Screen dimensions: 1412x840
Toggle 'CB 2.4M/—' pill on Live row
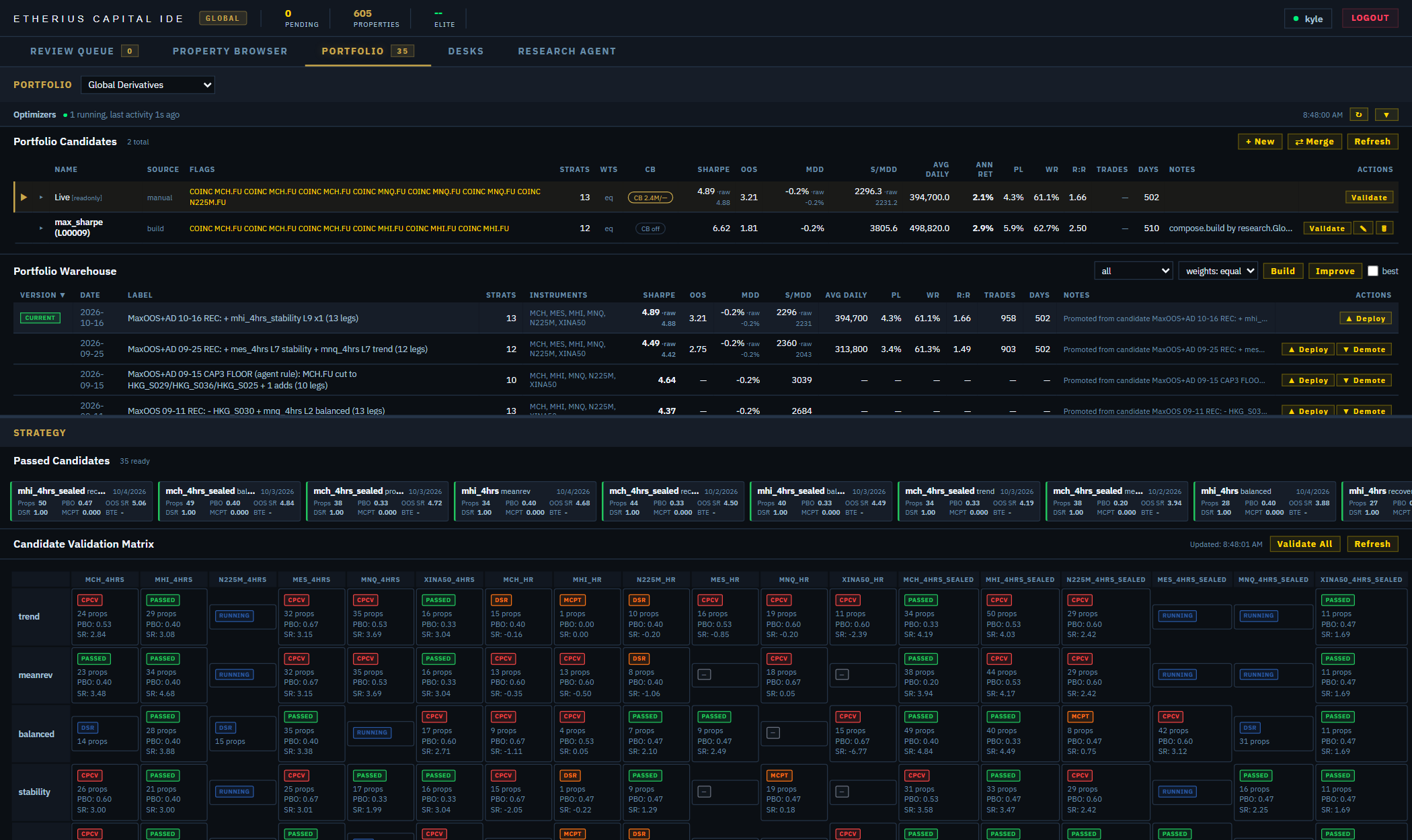pos(650,198)
